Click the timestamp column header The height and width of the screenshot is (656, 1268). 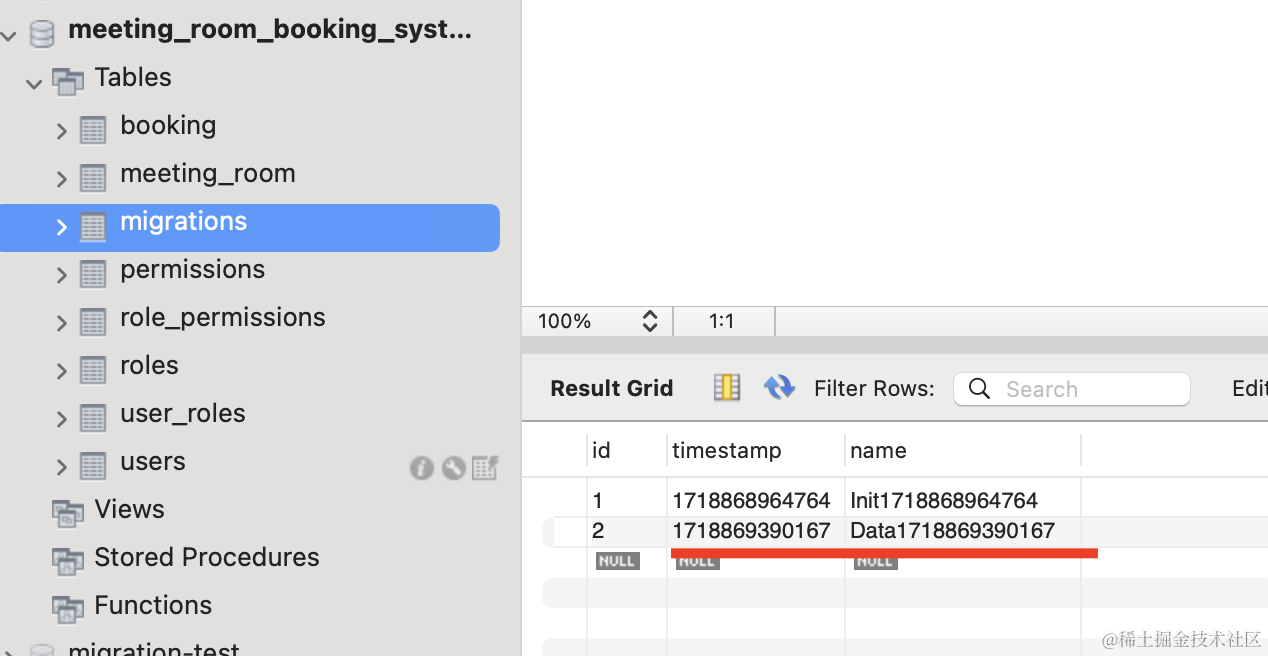pyautogui.click(x=726, y=451)
